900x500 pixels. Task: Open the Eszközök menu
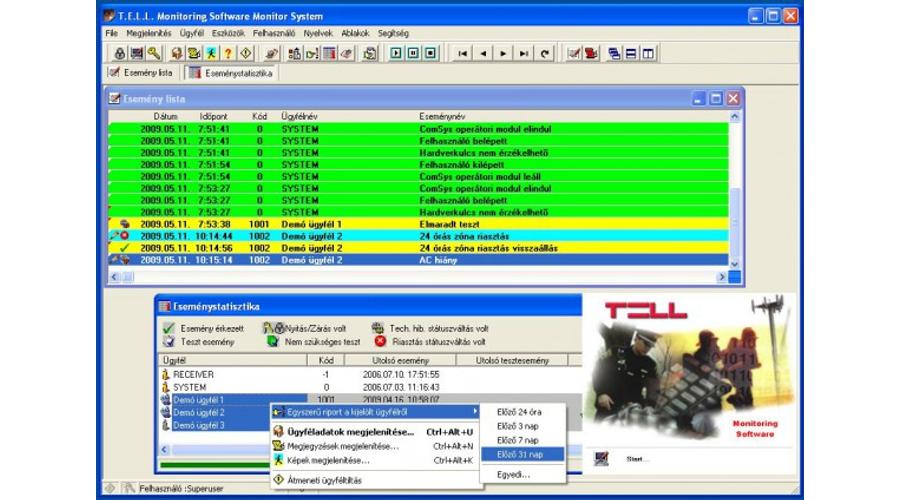(229, 33)
